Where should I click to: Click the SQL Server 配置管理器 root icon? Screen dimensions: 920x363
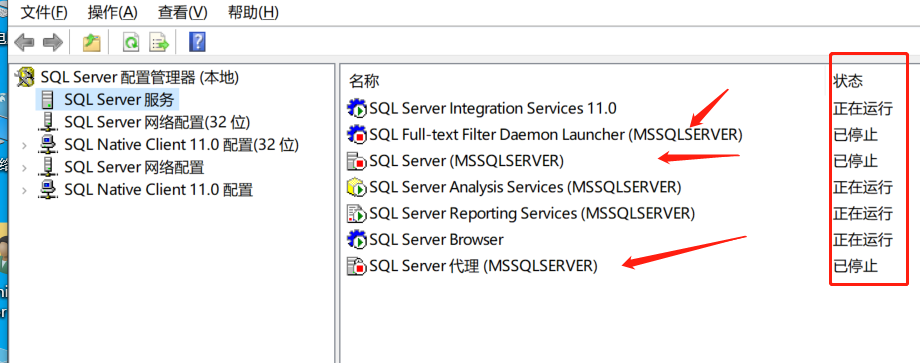click(x=26, y=77)
